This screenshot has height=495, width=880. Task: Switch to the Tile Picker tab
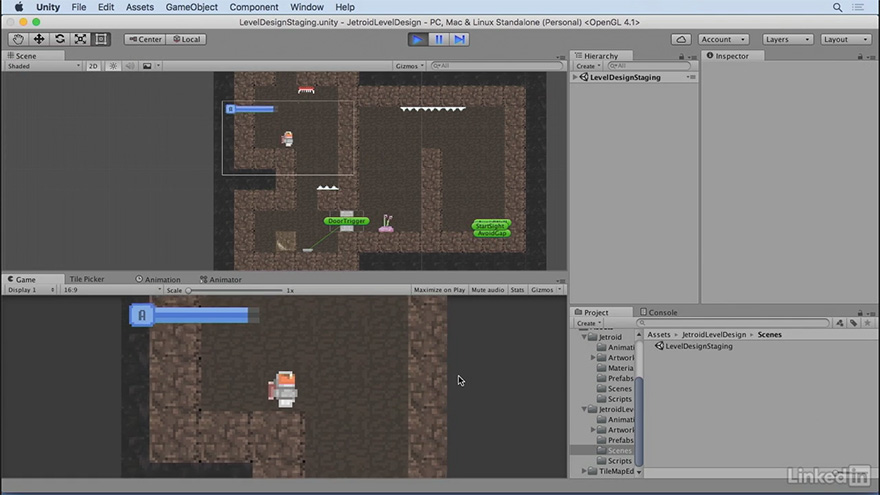tap(86, 279)
